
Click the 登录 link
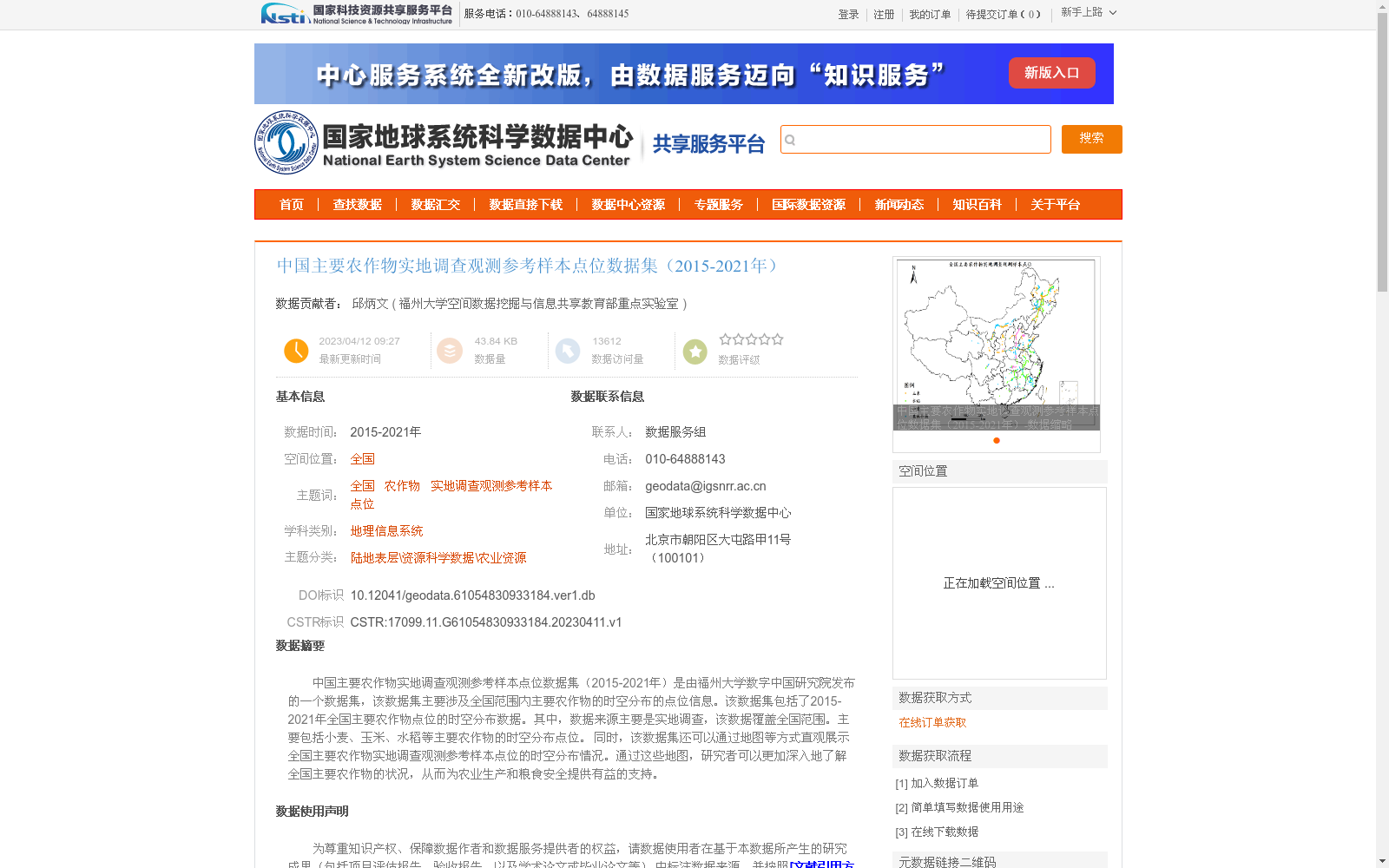click(x=848, y=15)
